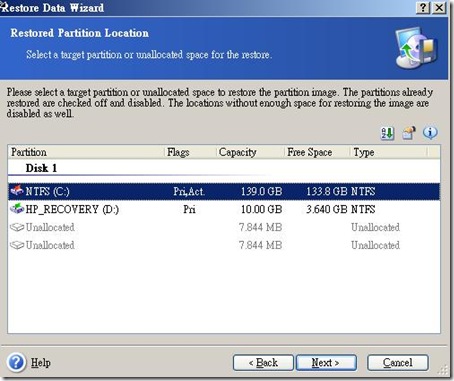Click the blue information icon
Screen dimensions: 454x381
tap(430, 133)
